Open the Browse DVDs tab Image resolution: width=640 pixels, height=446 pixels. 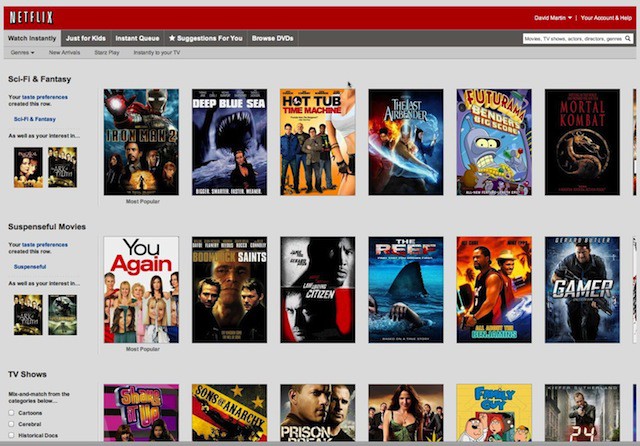click(273, 38)
